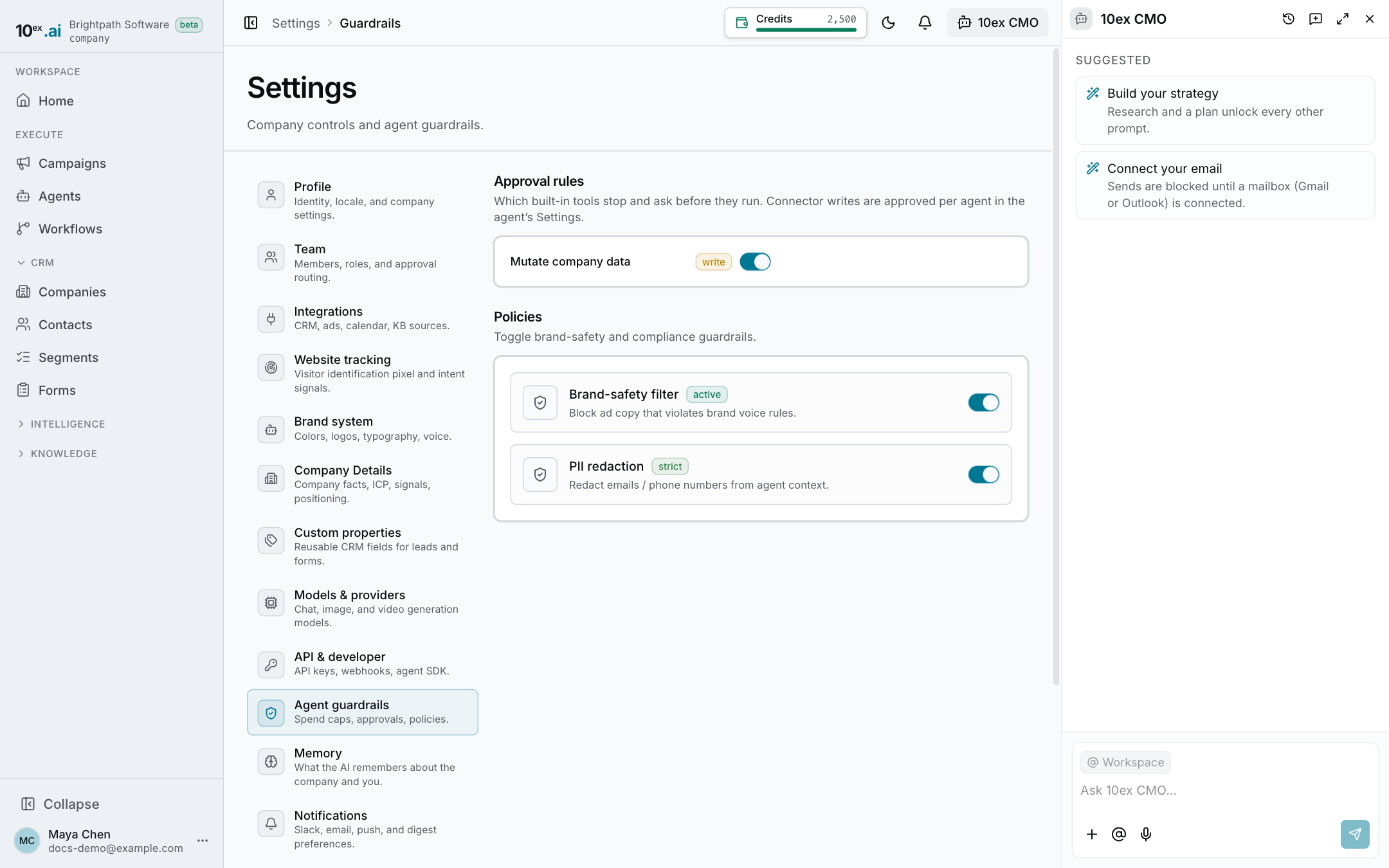The image size is (1389, 868).
Task: Disable the Brand-safety filter toggle
Action: click(x=983, y=402)
